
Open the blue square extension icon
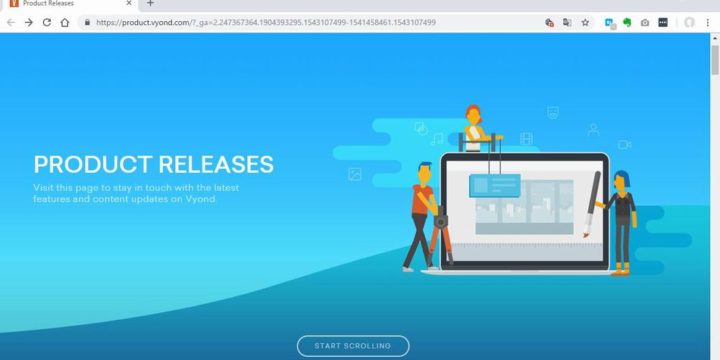coord(610,23)
